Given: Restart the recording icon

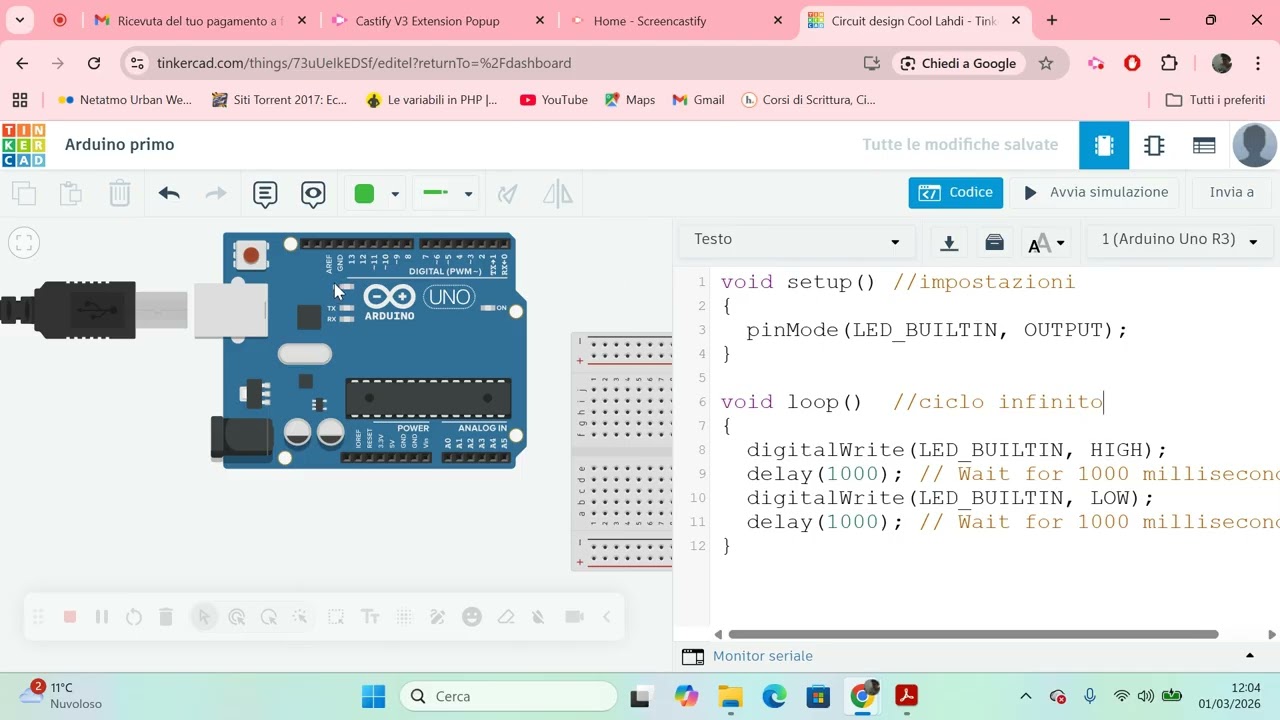Looking at the screenshot, I should click(134, 617).
